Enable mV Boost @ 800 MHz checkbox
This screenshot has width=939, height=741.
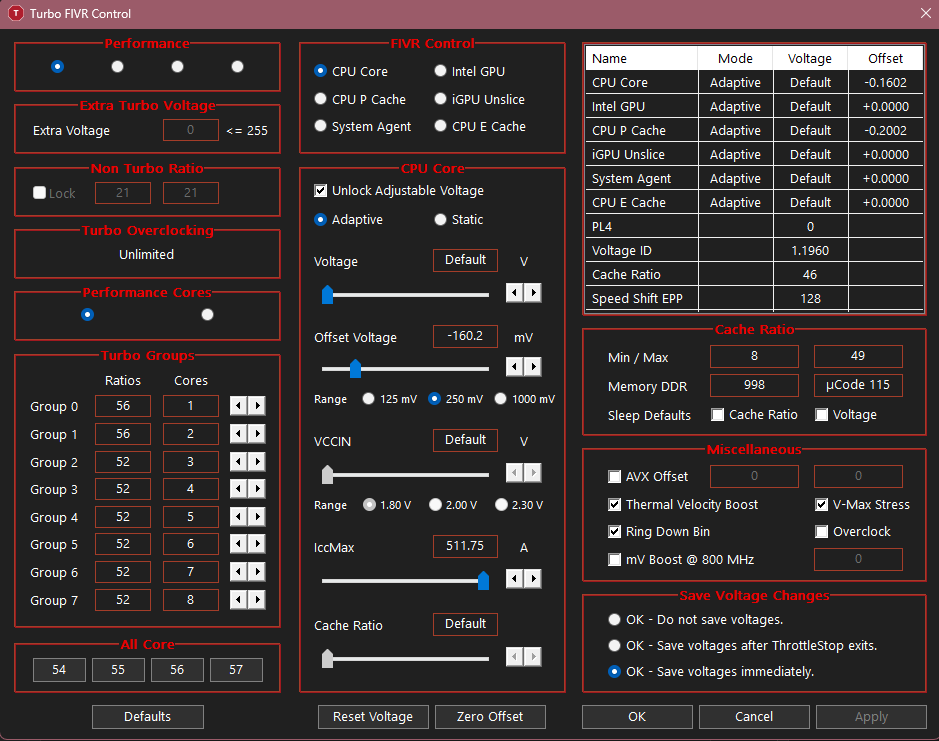click(614, 559)
